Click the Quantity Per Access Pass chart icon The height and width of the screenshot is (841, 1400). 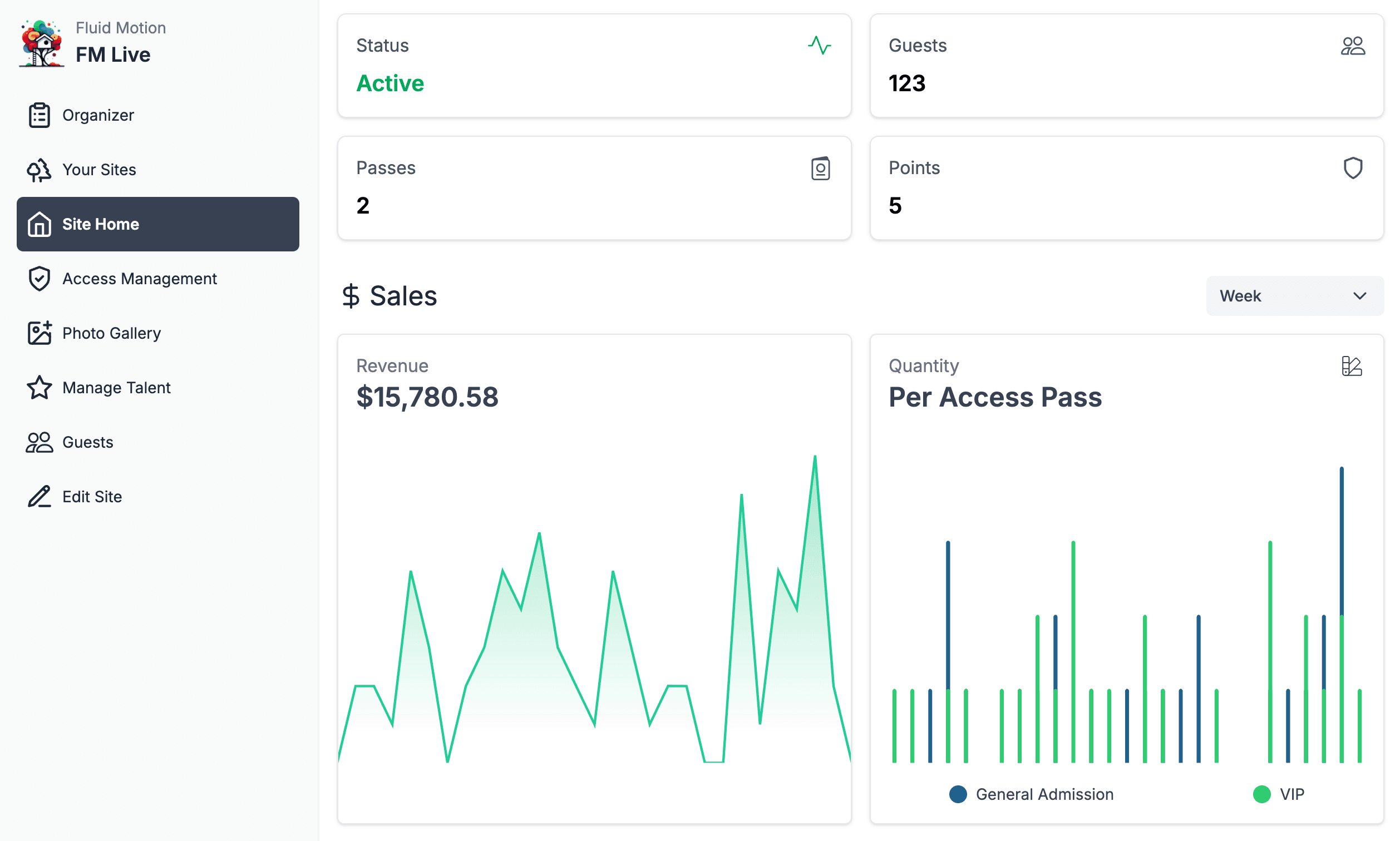click(1351, 366)
